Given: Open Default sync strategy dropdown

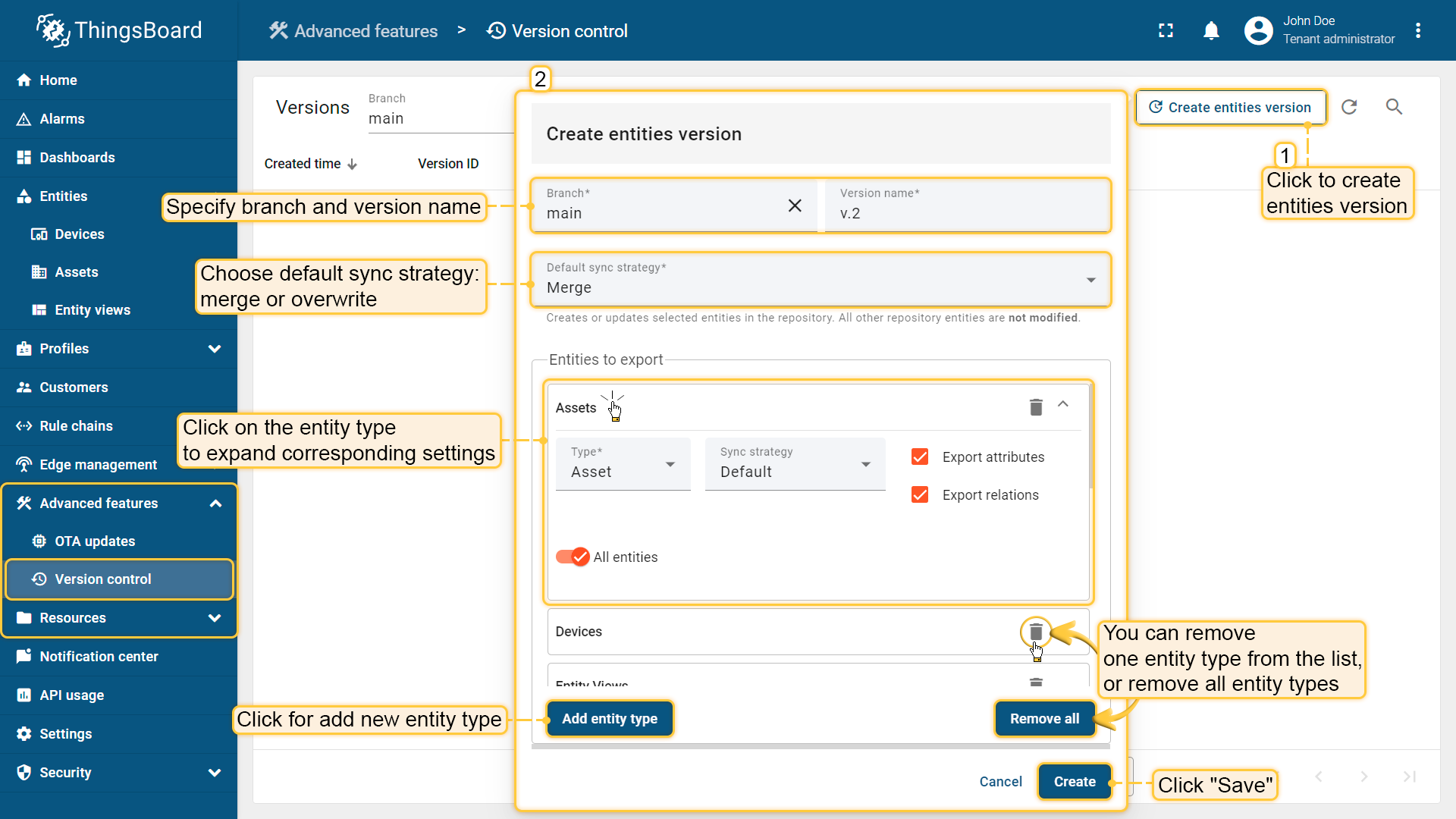Looking at the screenshot, I should (x=821, y=280).
